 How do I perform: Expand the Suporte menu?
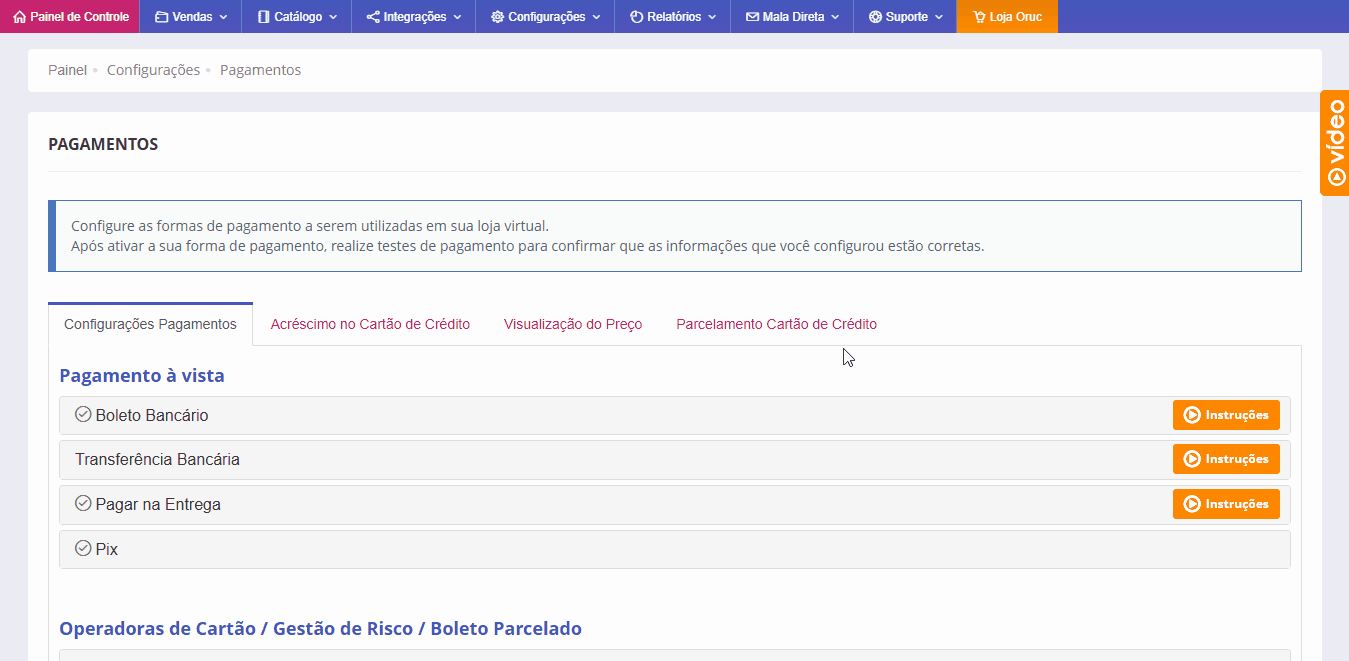click(x=938, y=17)
